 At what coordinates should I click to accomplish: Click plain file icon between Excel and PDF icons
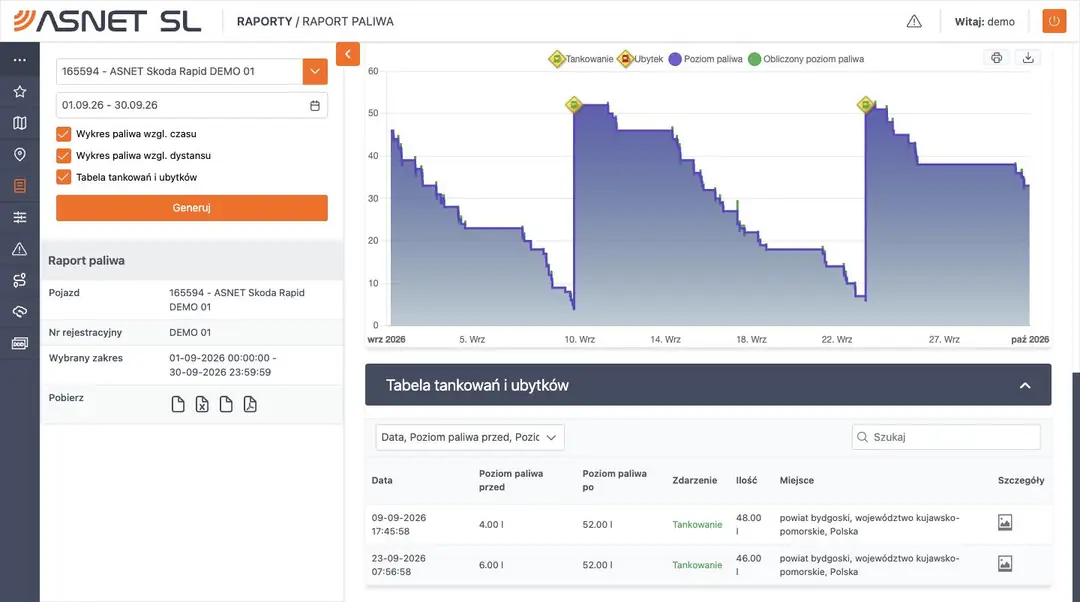click(226, 404)
